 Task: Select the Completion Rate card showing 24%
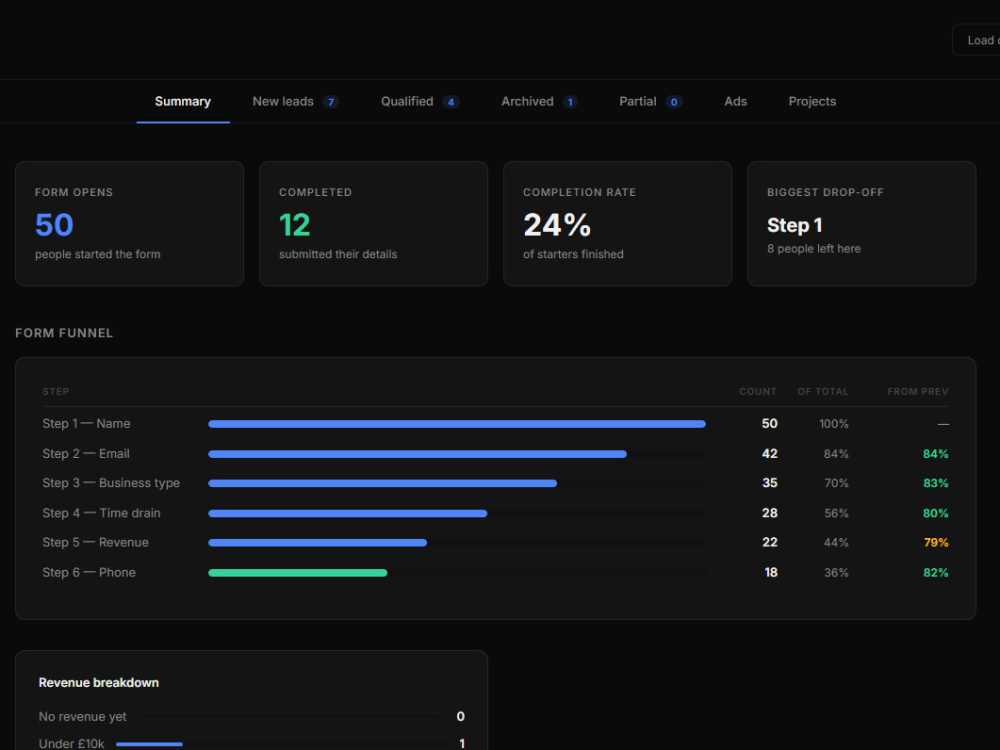pyautogui.click(x=617, y=224)
